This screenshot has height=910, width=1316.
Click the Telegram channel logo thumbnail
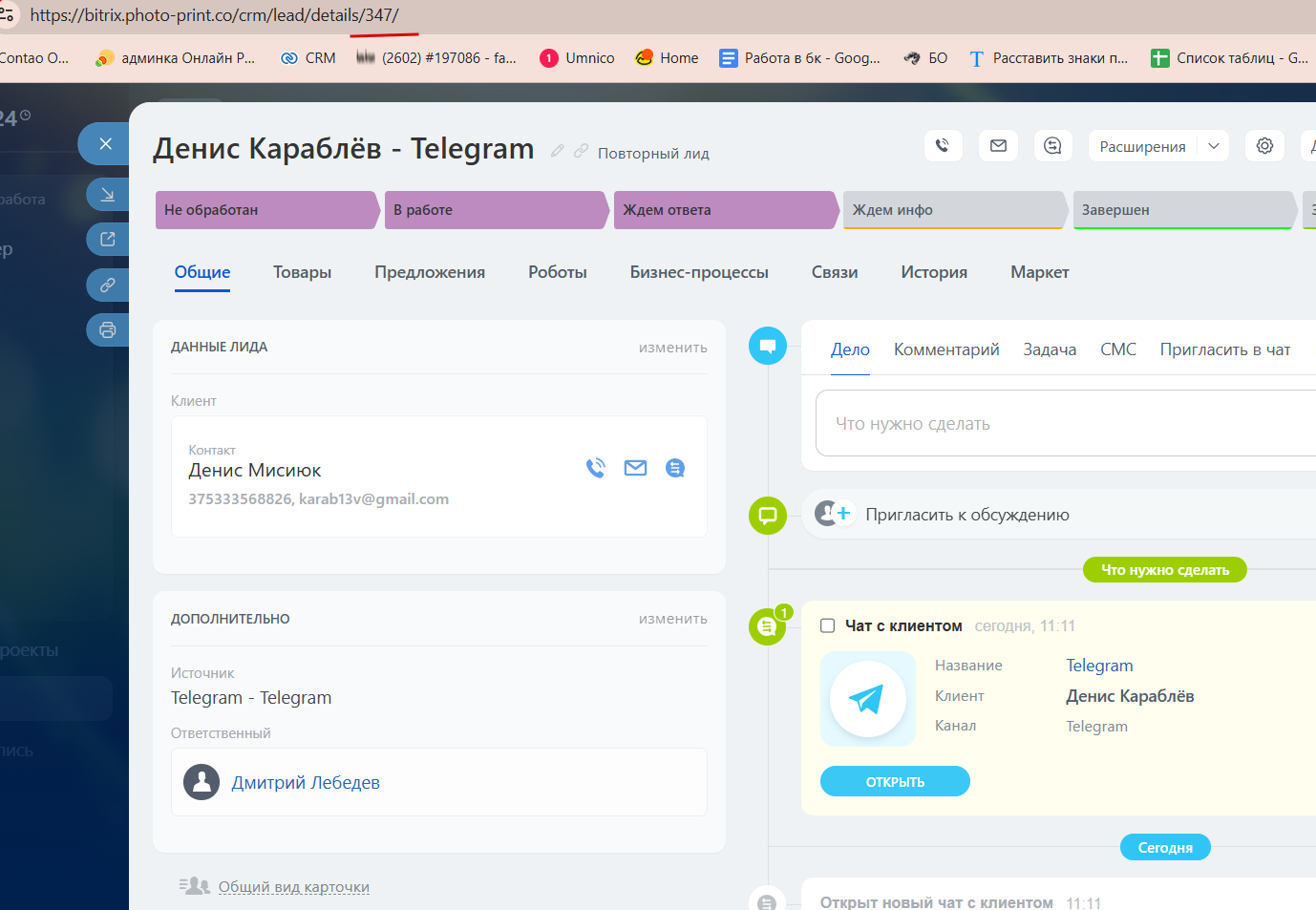[x=868, y=699]
